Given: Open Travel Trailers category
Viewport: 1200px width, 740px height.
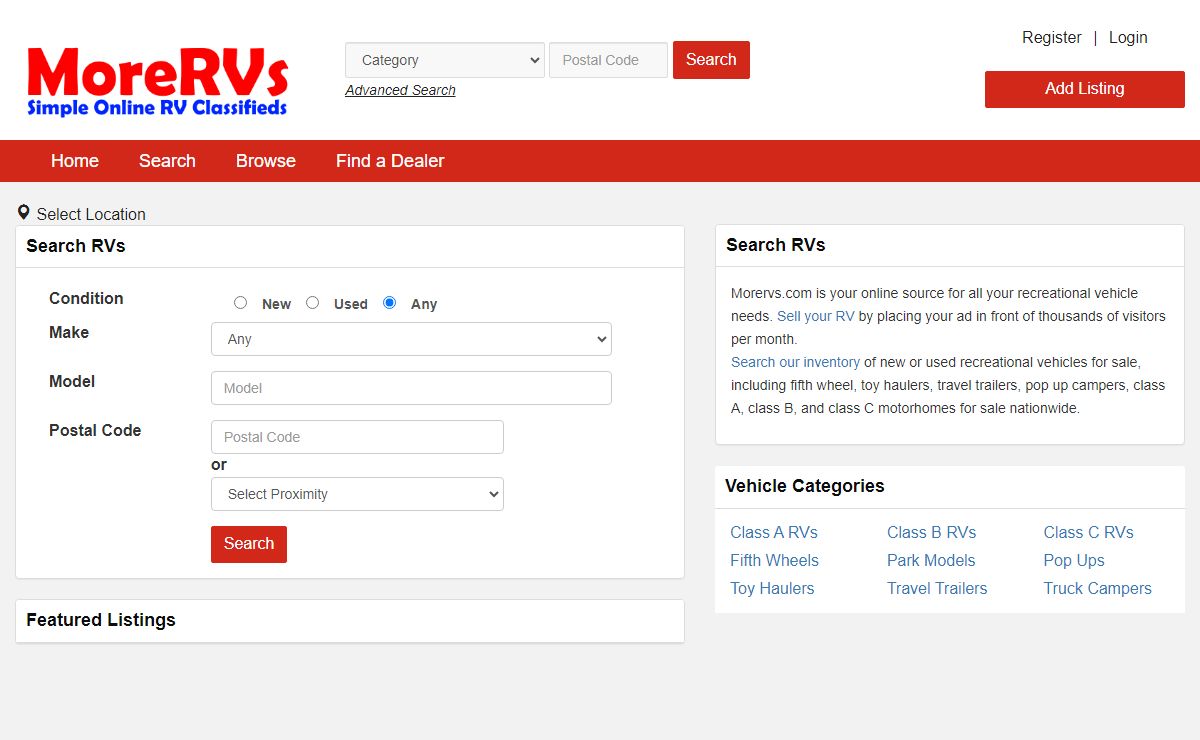Looking at the screenshot, I should [x=937, y=588].
